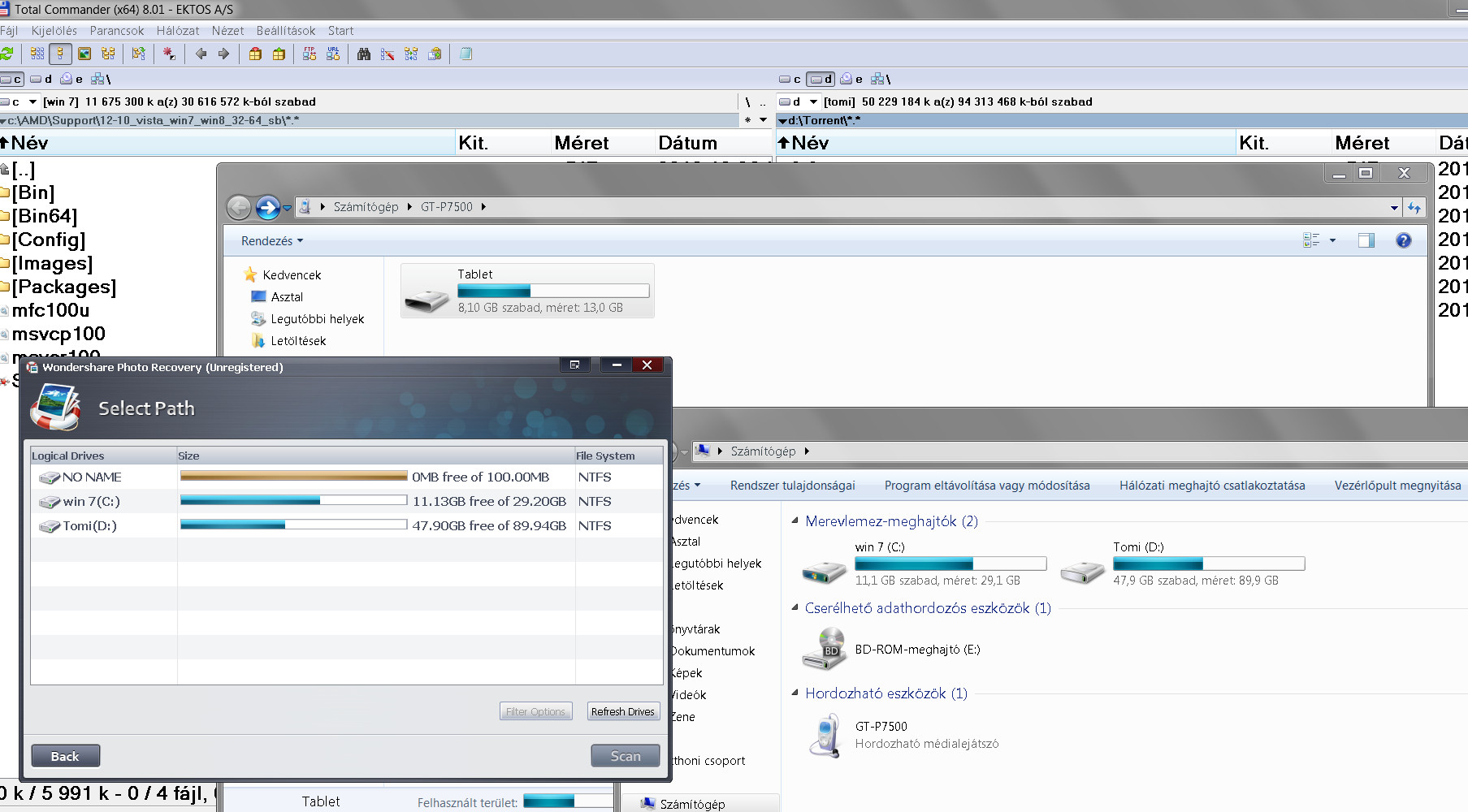Open the Hálózat menu

click(178, 31)
